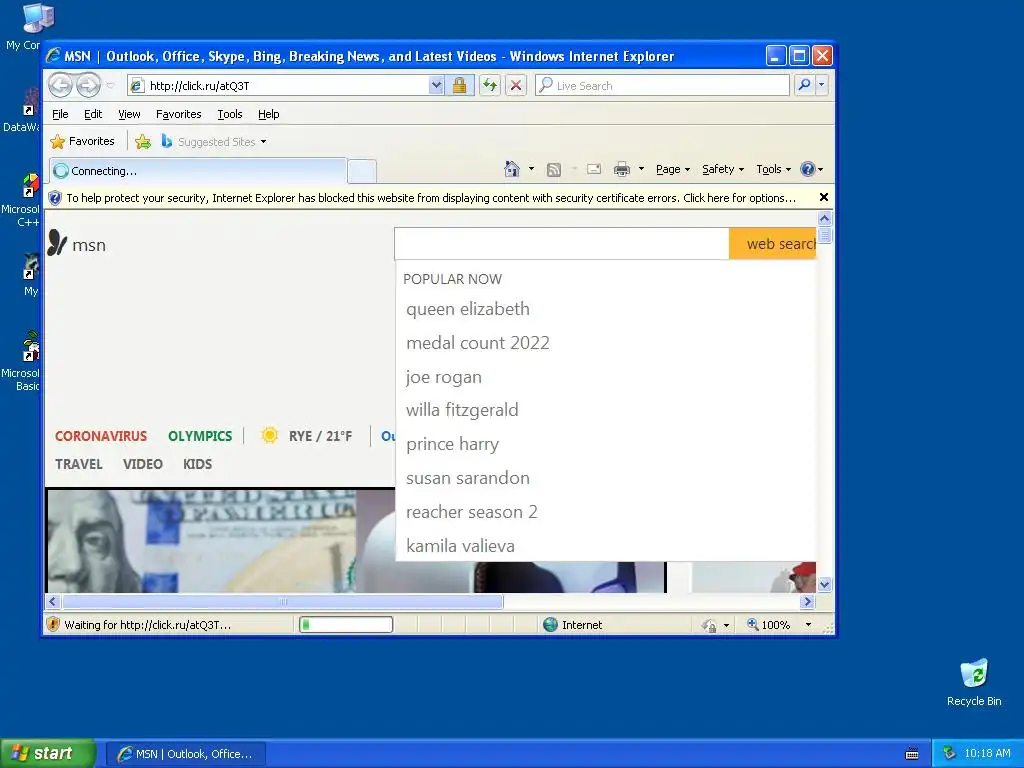Click the address bar URL field
The width and height of the screenshot is (1024, 768).
(278, 86)
